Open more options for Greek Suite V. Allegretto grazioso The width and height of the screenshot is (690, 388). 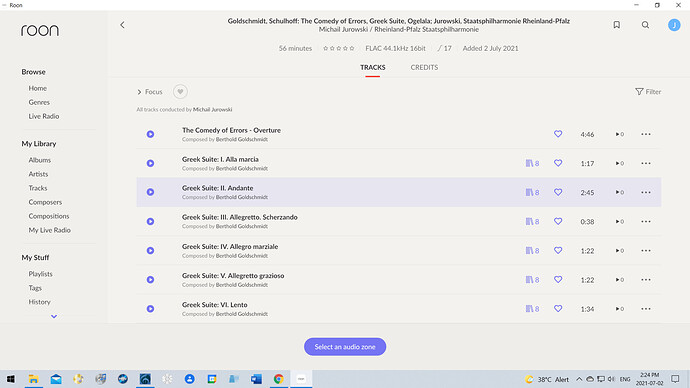[646, 280]
